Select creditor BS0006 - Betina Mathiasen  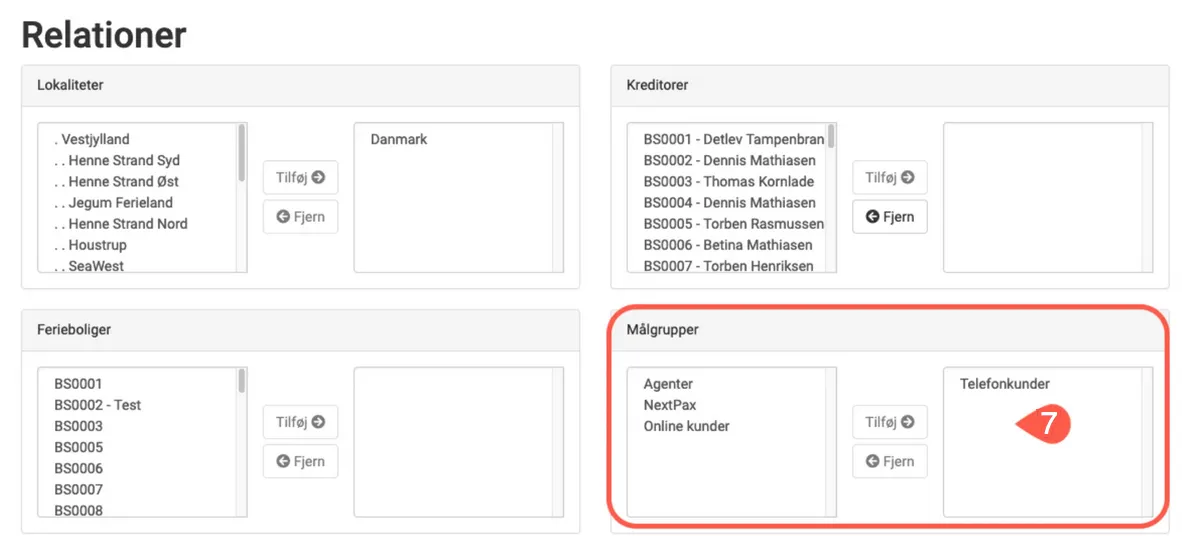727,244
